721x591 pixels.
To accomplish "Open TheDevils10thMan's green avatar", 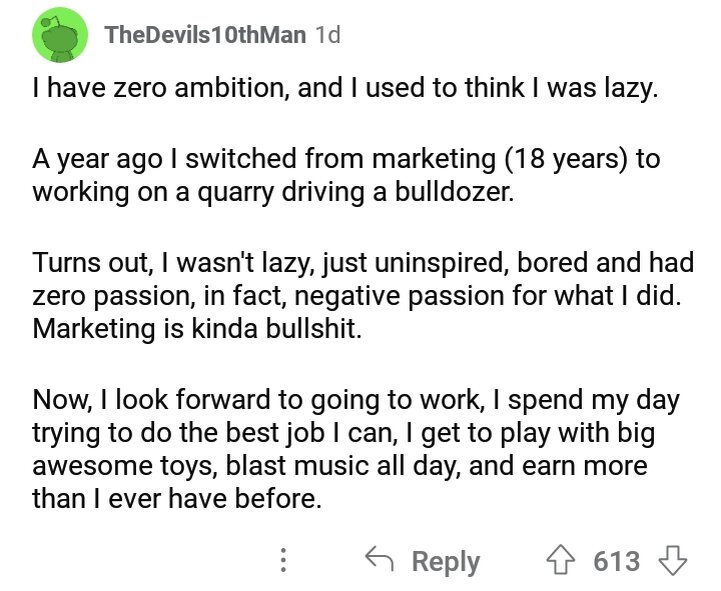I will click(60, 35).
